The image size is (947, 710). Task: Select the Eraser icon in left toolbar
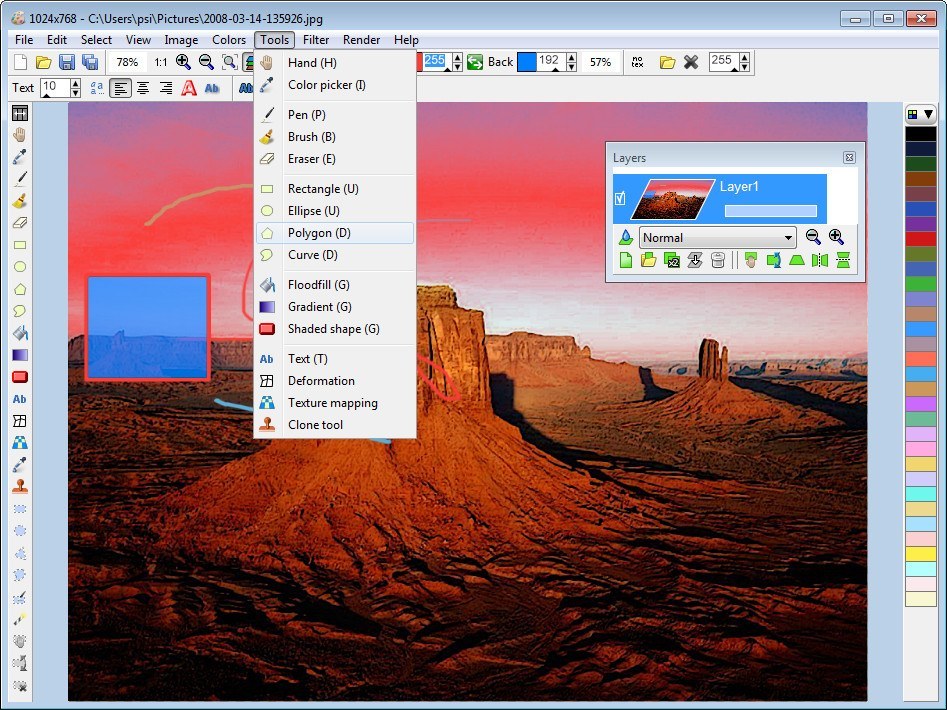coord(19,223)
